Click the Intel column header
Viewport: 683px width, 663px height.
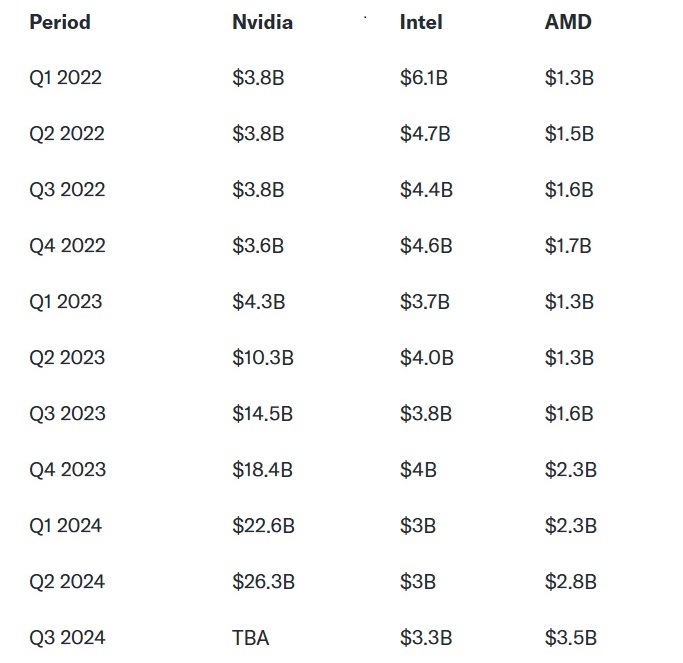(421, 22)
